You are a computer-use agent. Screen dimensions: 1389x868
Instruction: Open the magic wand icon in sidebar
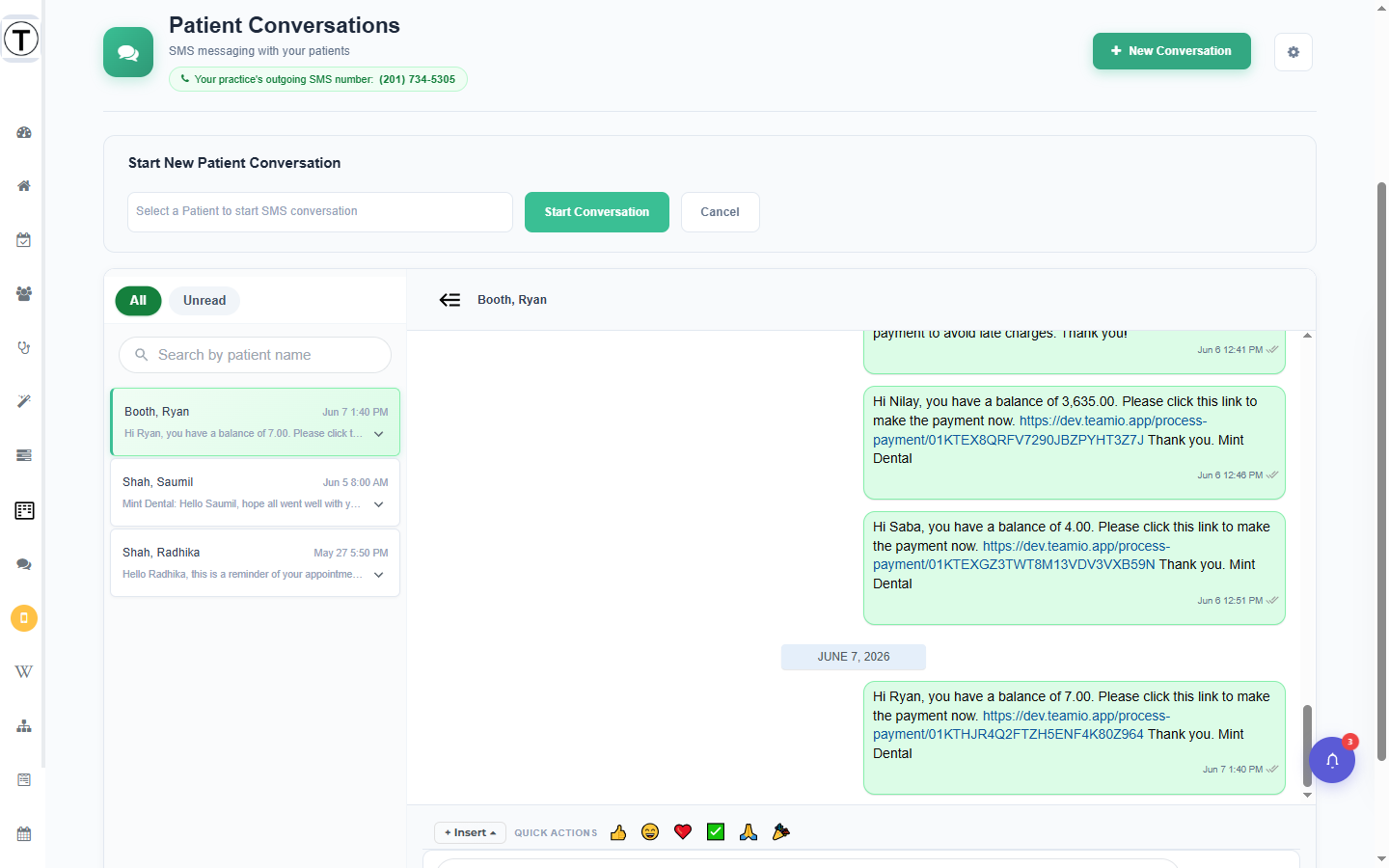[x=24, y=402]
